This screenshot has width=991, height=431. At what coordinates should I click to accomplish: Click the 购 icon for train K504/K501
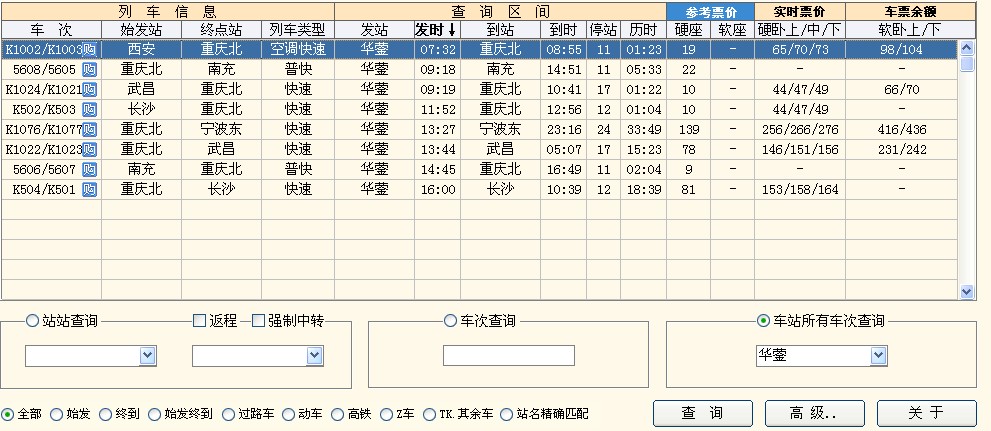90,189
